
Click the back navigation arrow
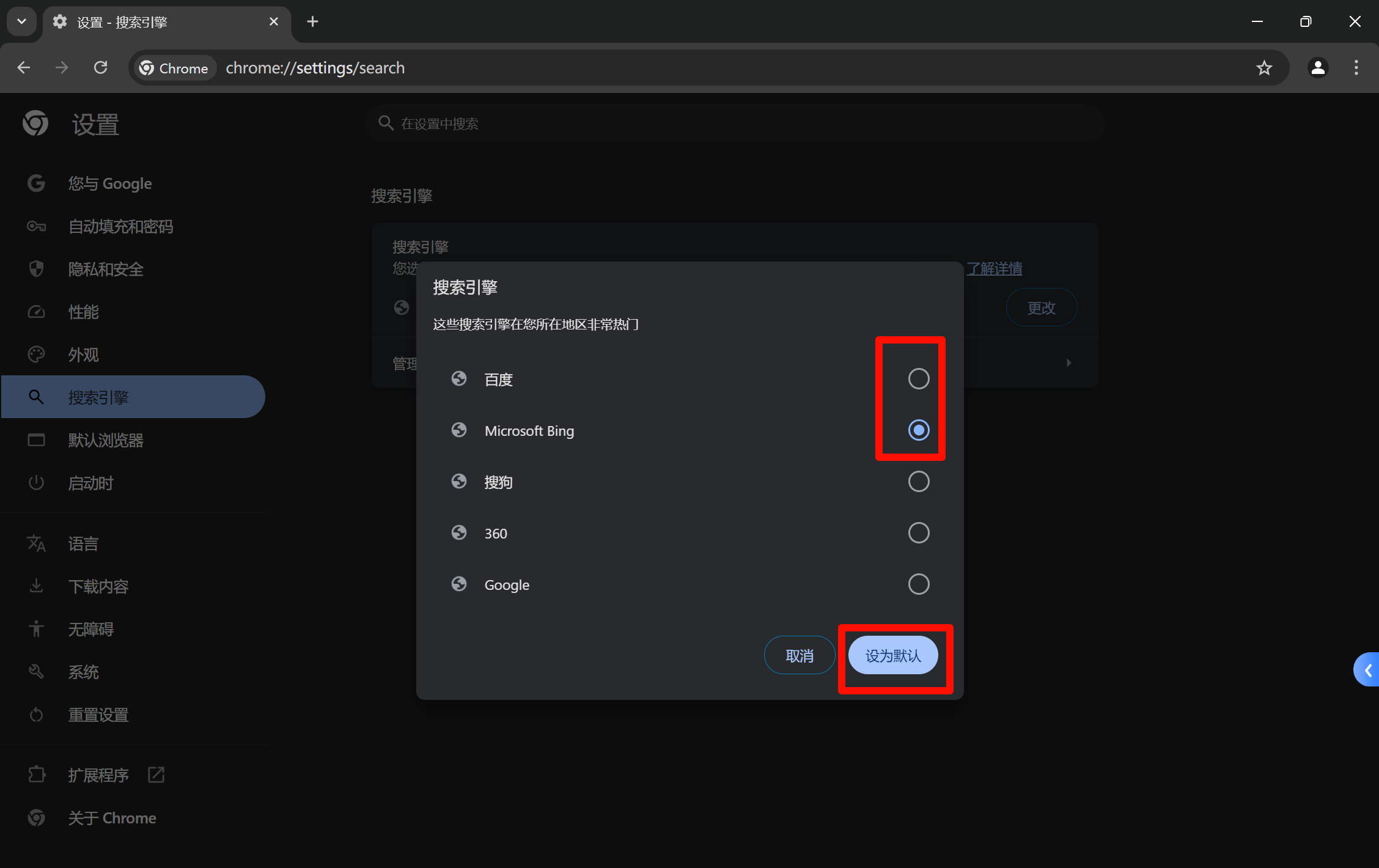click(24, 68)
